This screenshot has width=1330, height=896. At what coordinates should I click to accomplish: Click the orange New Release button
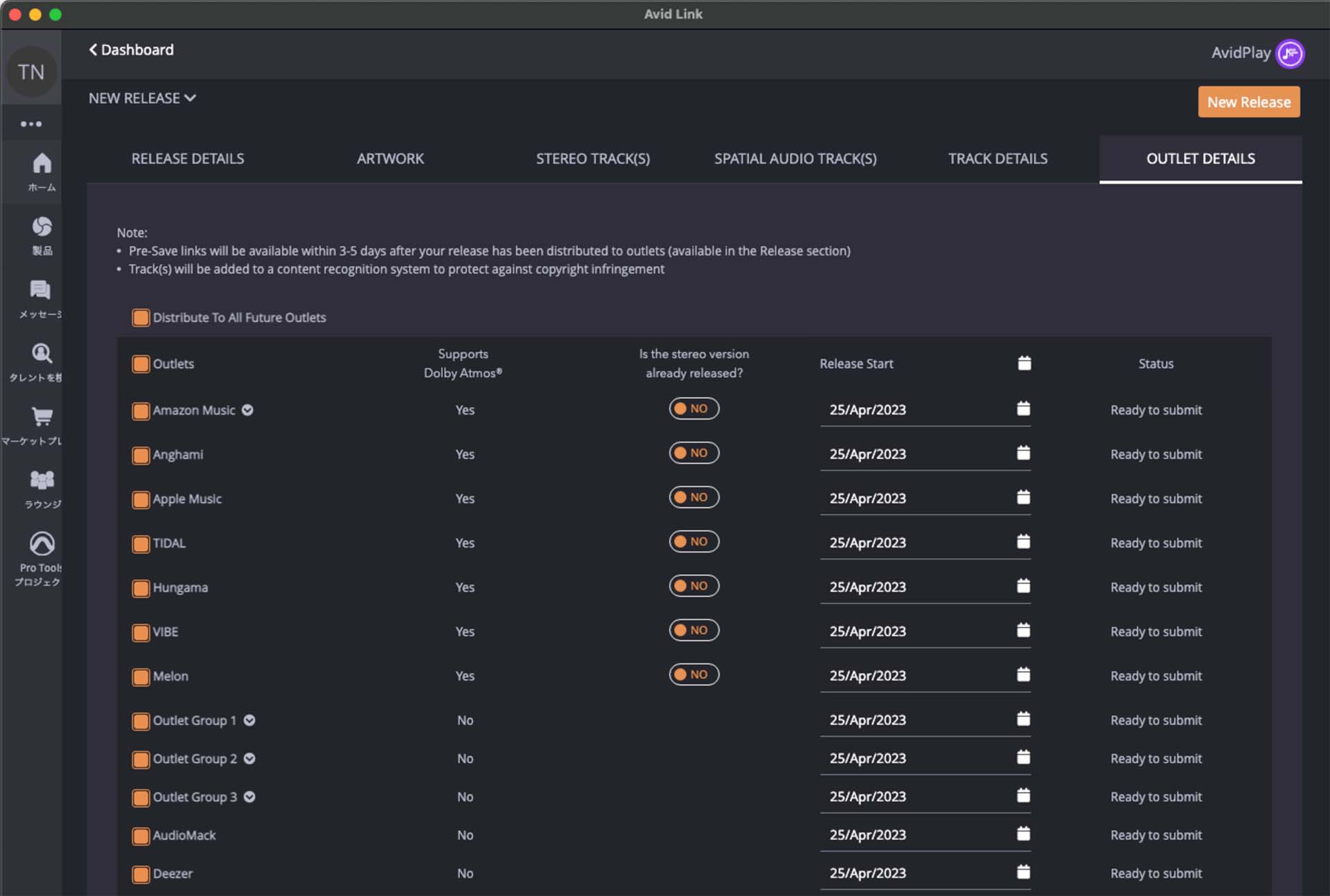tap(1248, 102)
